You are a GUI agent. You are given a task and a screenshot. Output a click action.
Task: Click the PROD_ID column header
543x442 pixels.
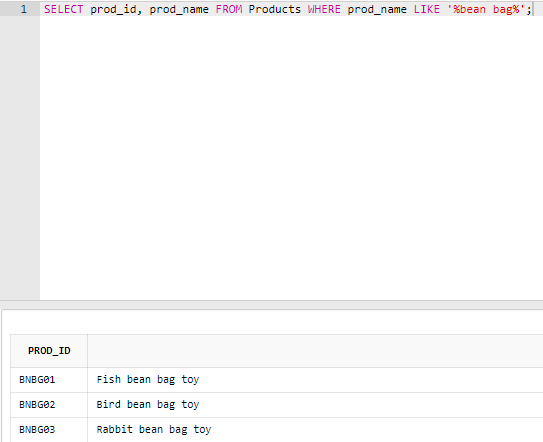click(x=49, y=351)
